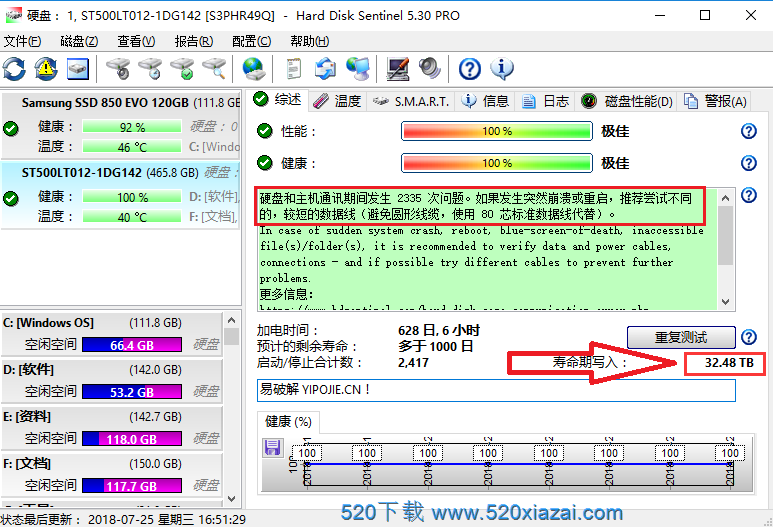
Task: Switch to the 磁盘性能(D) tab
Action: (626, 101)
